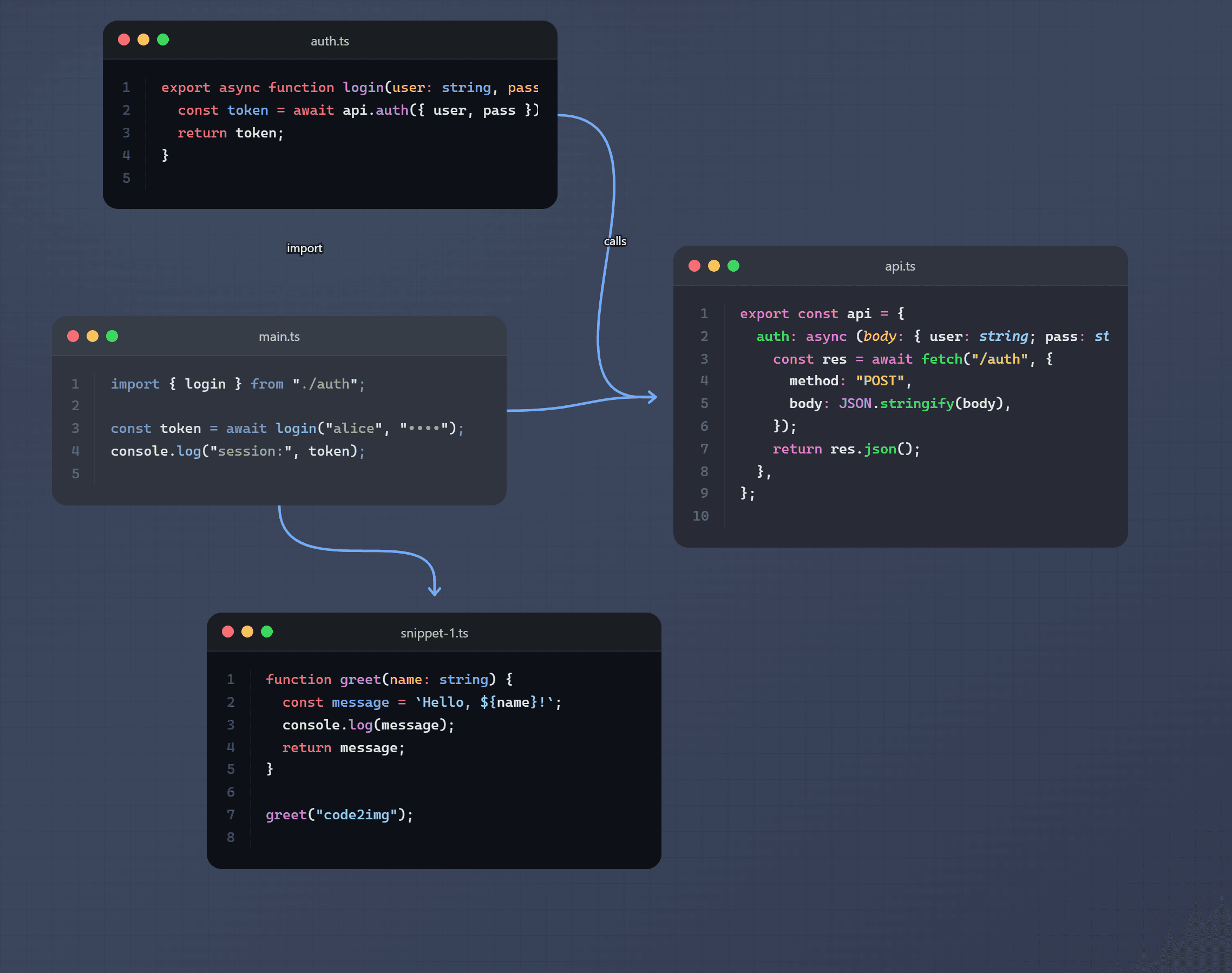The height and width of the screenshot is (973, 1232).
Task: Click green dot on api.ts window
Action: pos(733,266)
